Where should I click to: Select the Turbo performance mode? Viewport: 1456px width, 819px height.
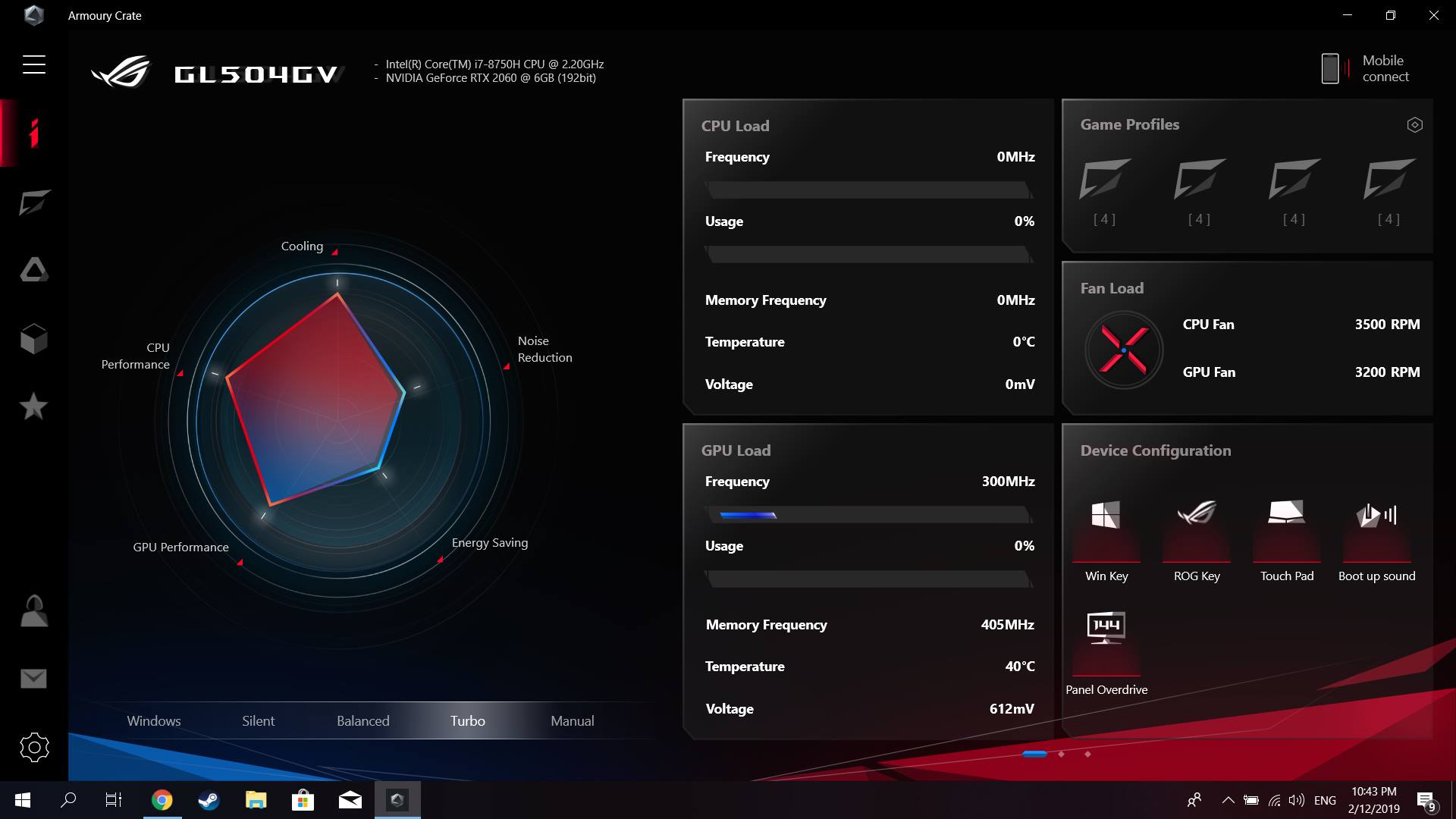[x=468, y=721]
